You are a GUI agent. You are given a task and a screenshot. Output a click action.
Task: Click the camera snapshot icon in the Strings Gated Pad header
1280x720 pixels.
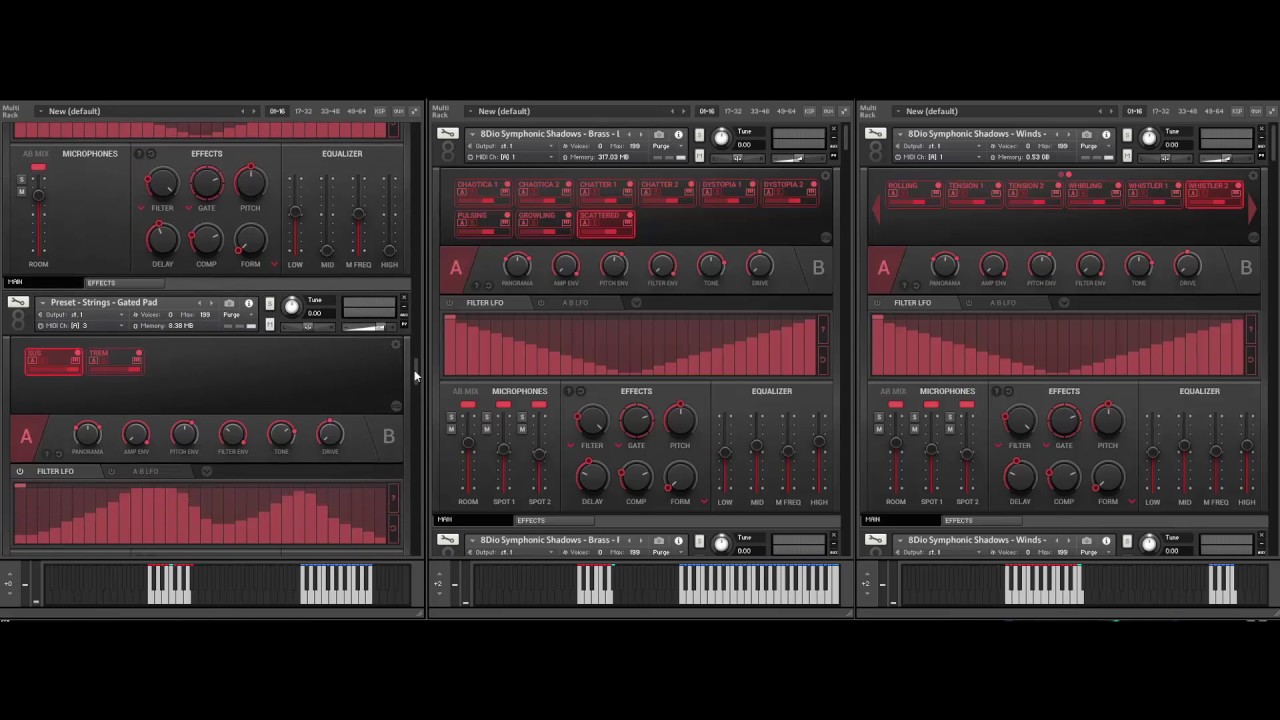point(229,303)
